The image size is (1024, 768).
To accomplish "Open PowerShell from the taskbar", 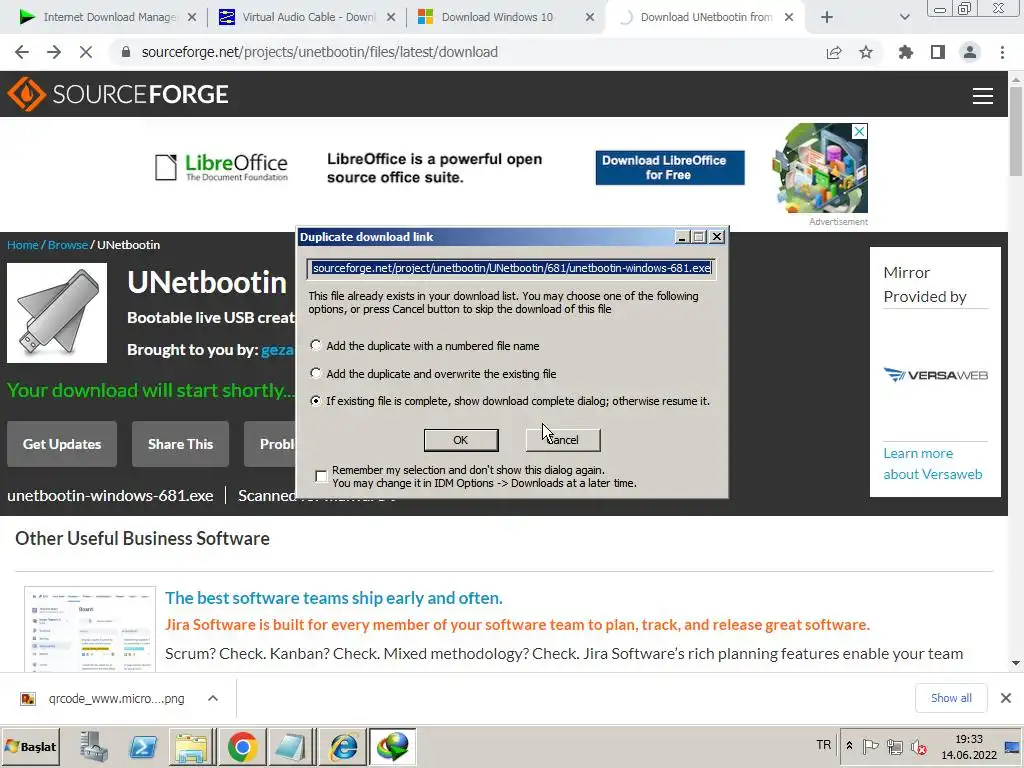I will click(x=143, y=747).
